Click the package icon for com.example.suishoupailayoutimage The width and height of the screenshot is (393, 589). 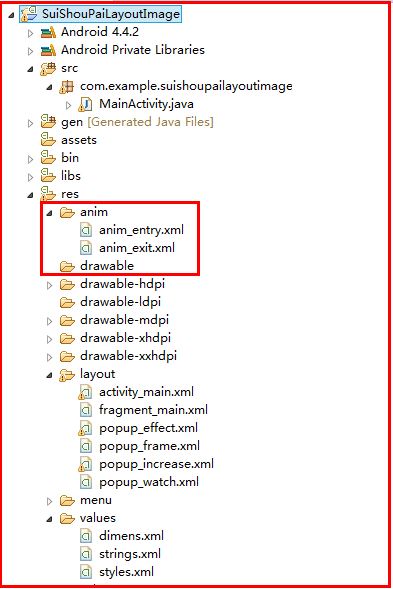[x=67, y=87]
